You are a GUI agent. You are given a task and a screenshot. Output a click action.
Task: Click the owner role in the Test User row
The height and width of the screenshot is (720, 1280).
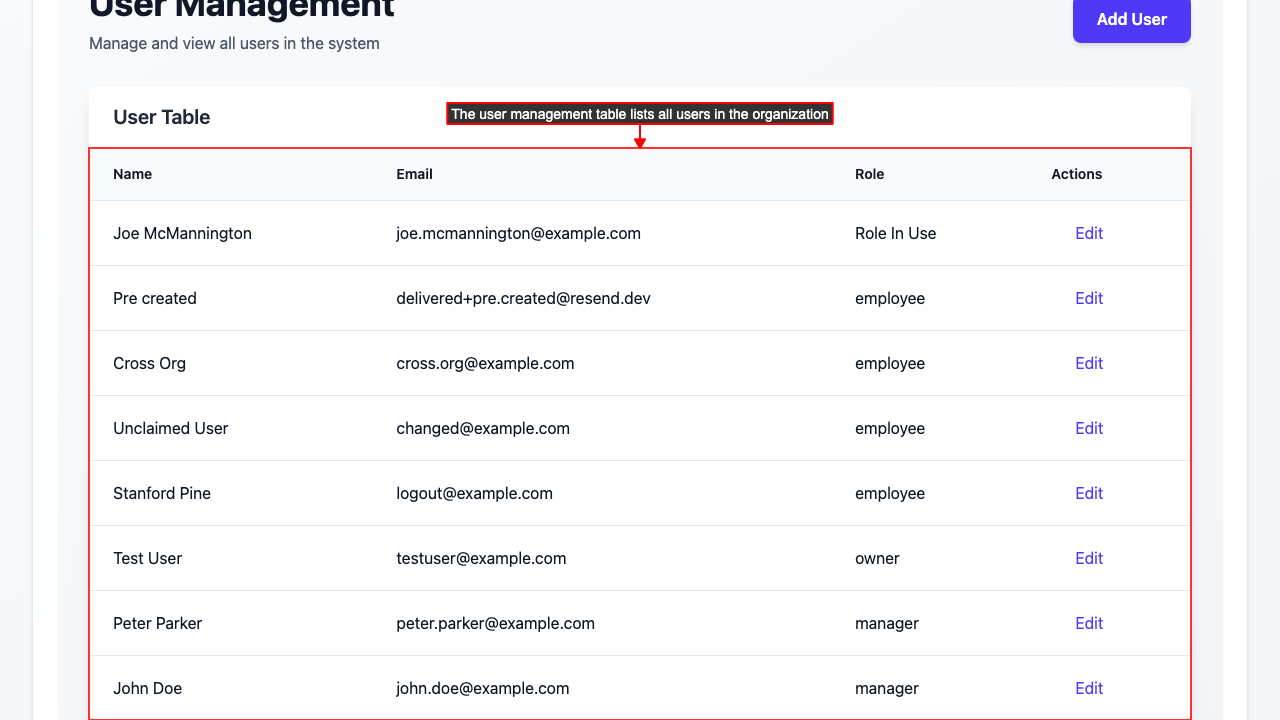tap(877, 558)
